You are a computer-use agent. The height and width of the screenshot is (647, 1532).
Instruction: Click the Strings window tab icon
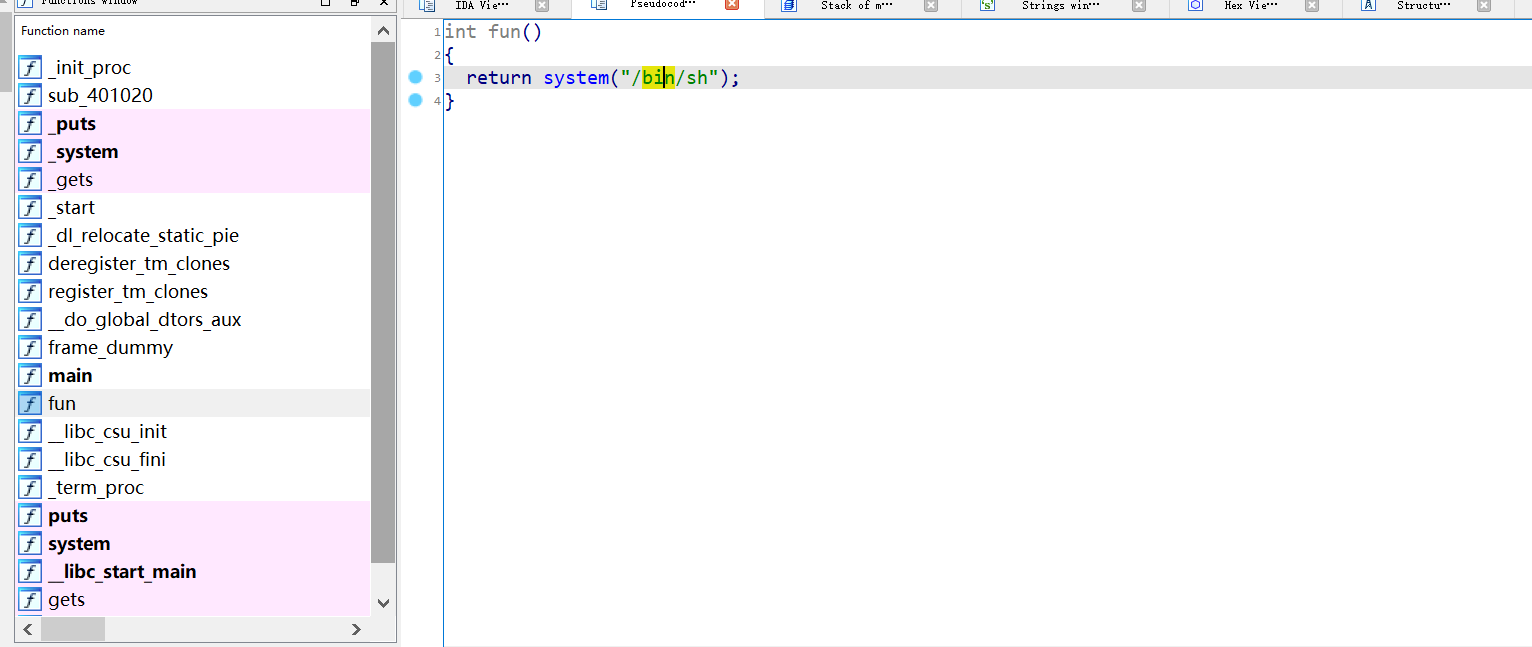(x=987, y=6)
